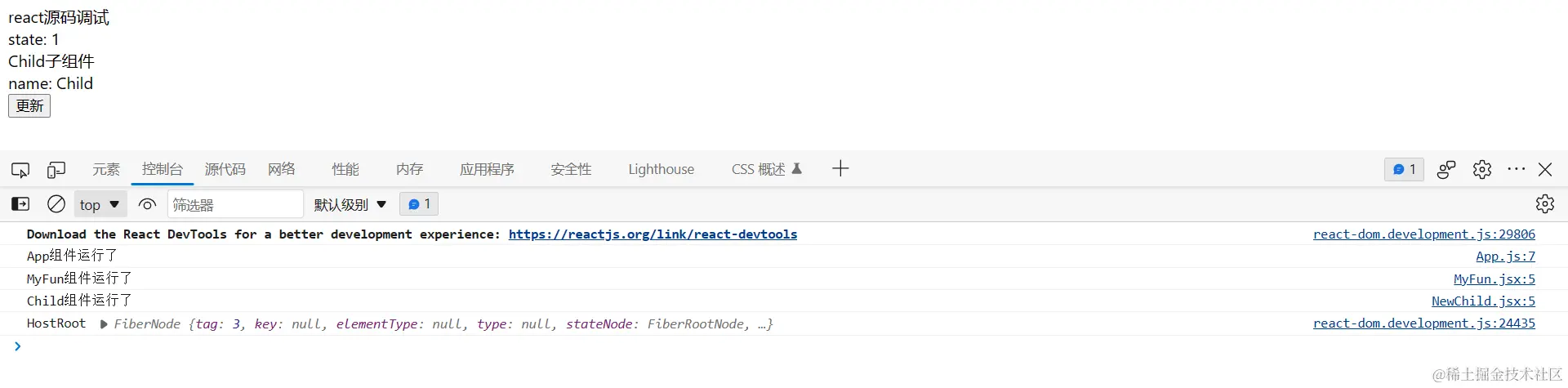Viewport: 1568px width, 388px height.
Task: Open DevTools settings gear in tab bar
Action: pyautogui.click(x=1481, y=169)
